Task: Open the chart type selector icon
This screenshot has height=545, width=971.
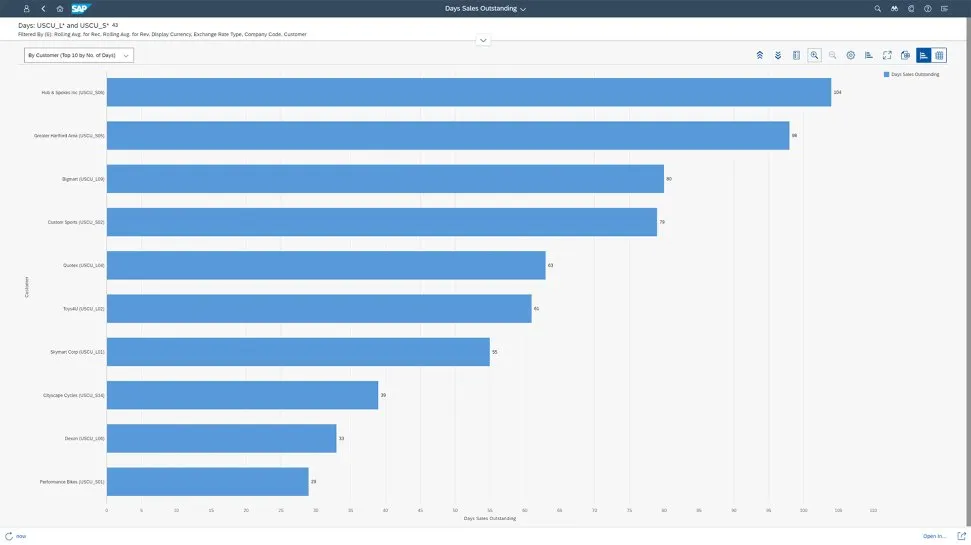Action: coord(869,55)
